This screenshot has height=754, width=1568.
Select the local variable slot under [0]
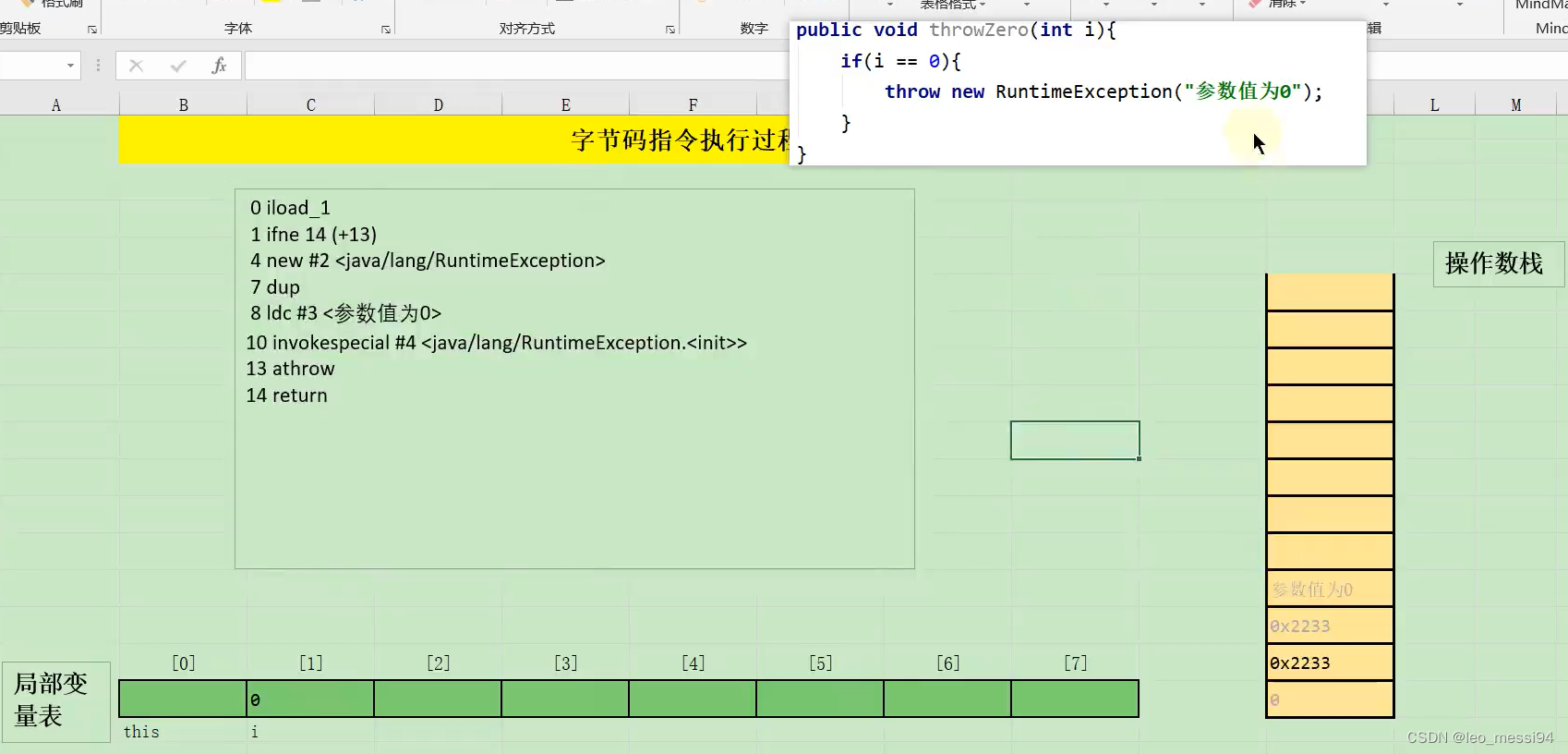coord(183,699)
